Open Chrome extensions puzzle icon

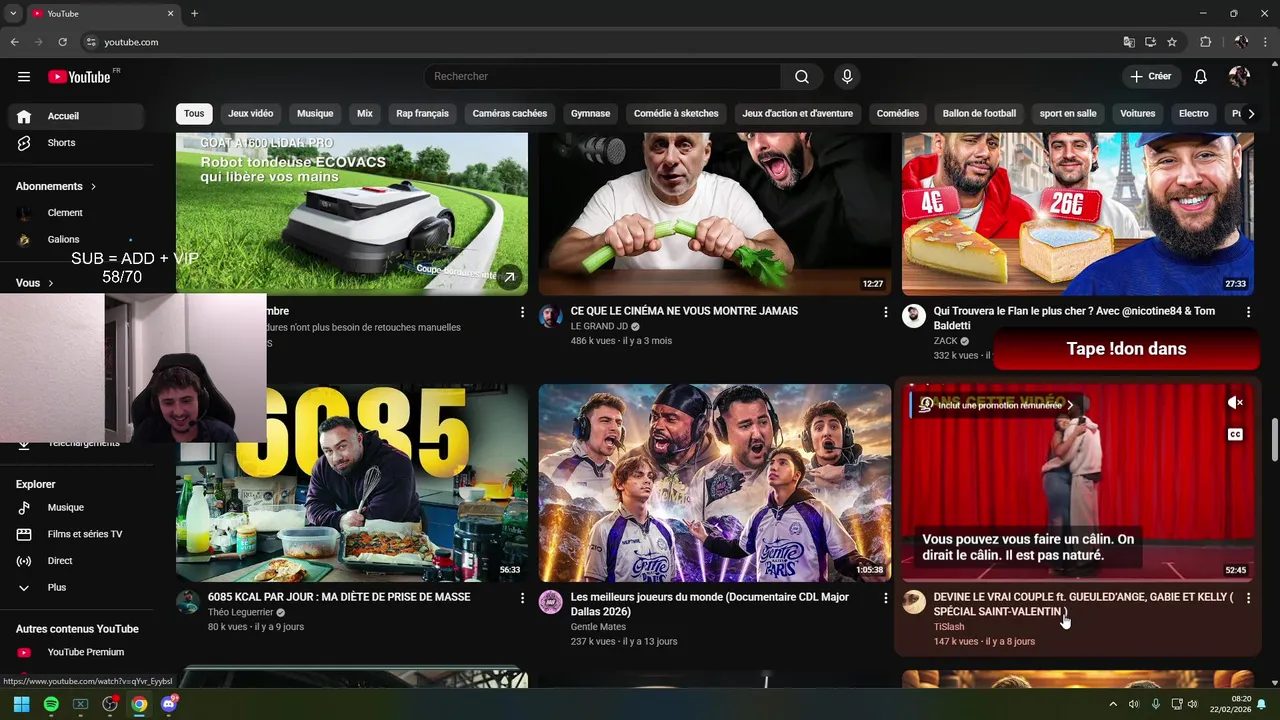1205,42
